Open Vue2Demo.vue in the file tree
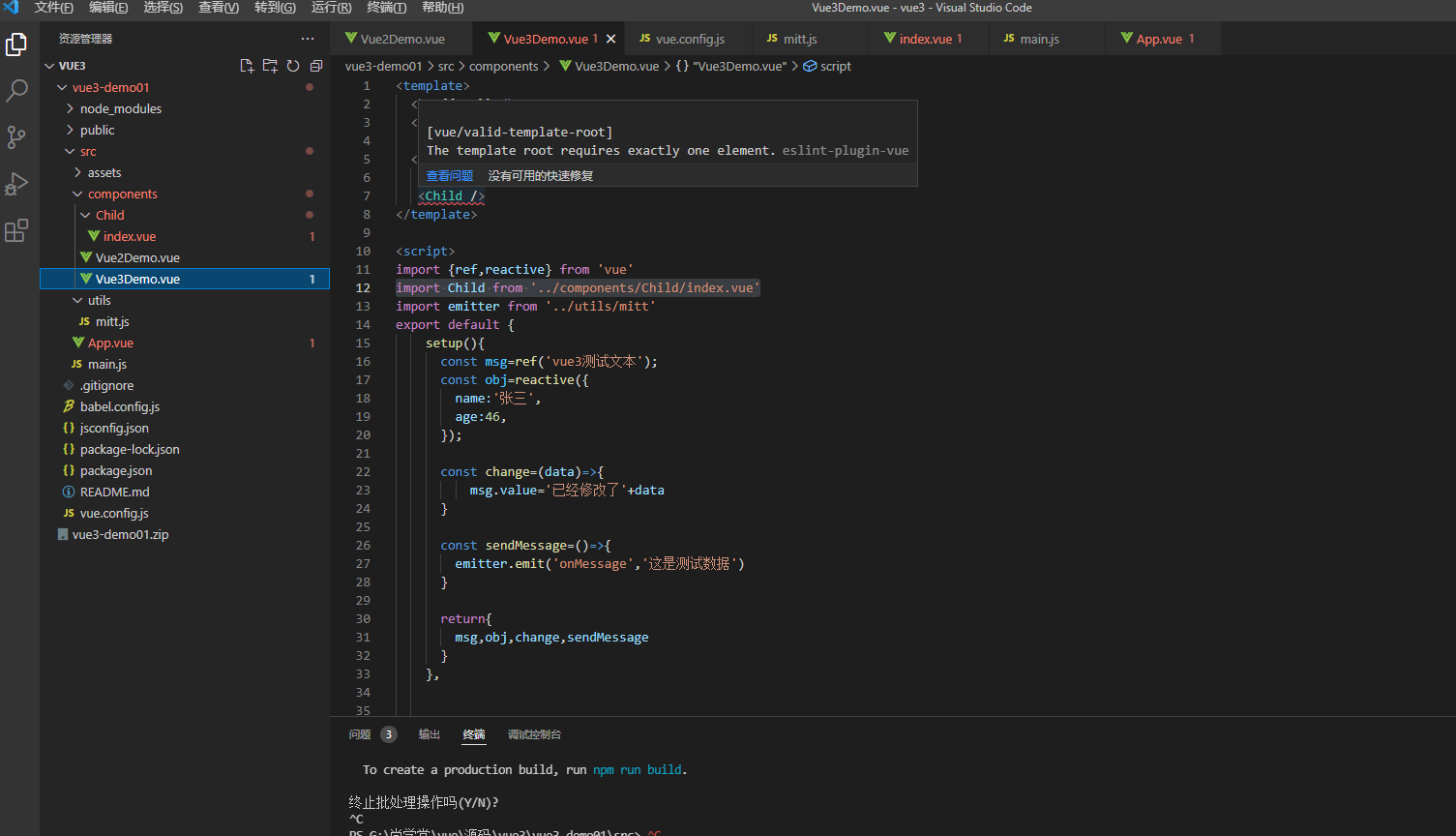The height and width of the screenshot is (836, 1456). 137,257
